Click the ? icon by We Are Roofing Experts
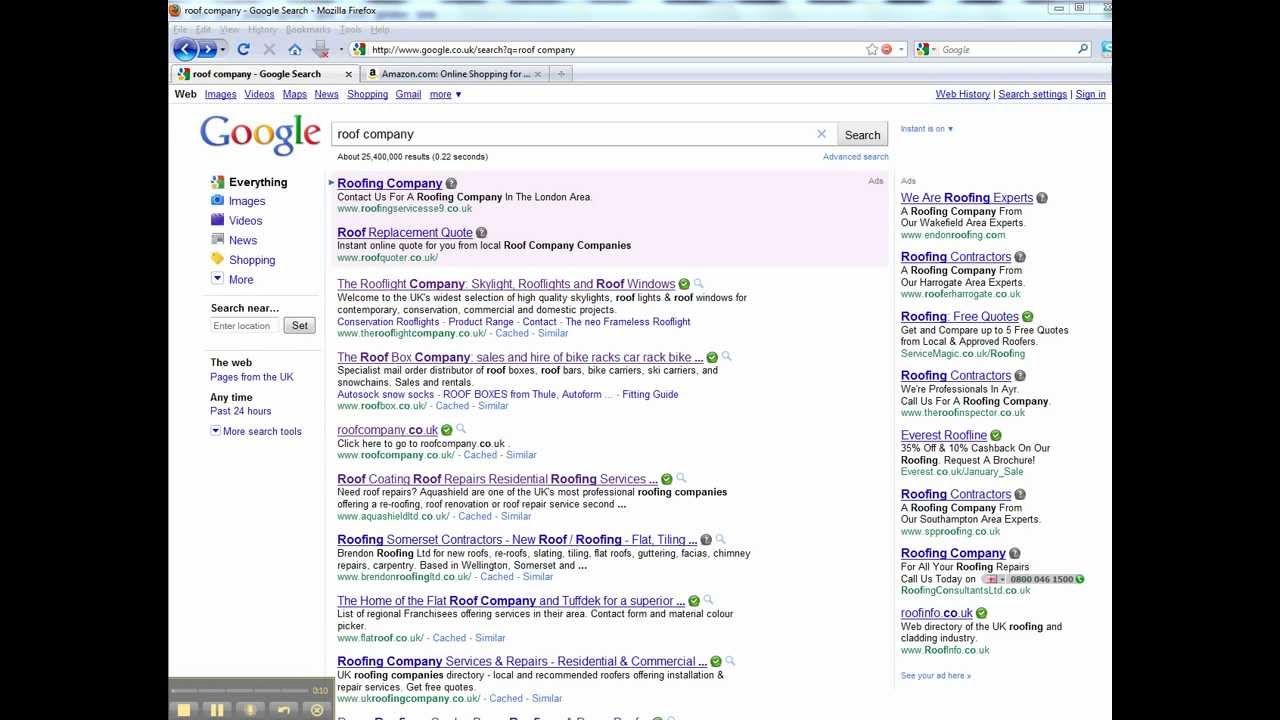Viewport: 1280px width, 720px height. [1041, 198]
